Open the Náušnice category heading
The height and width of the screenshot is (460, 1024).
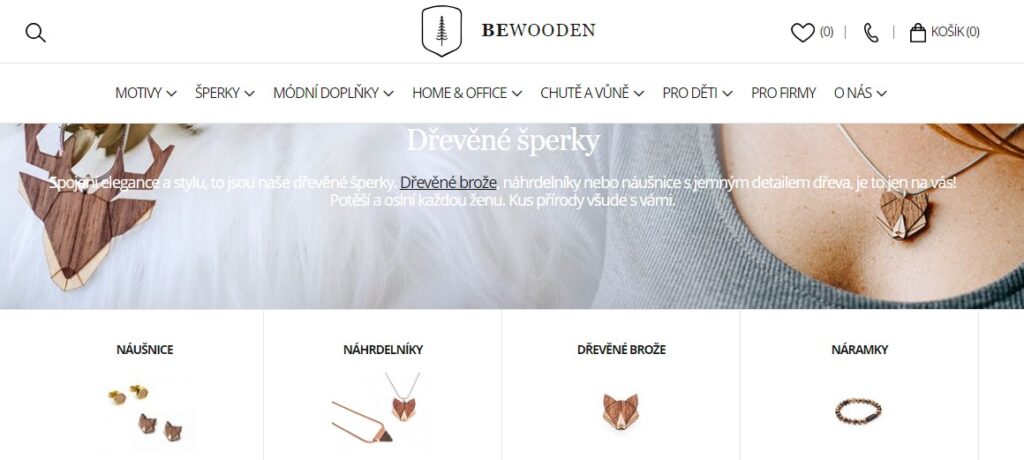[x=145, y=350]
